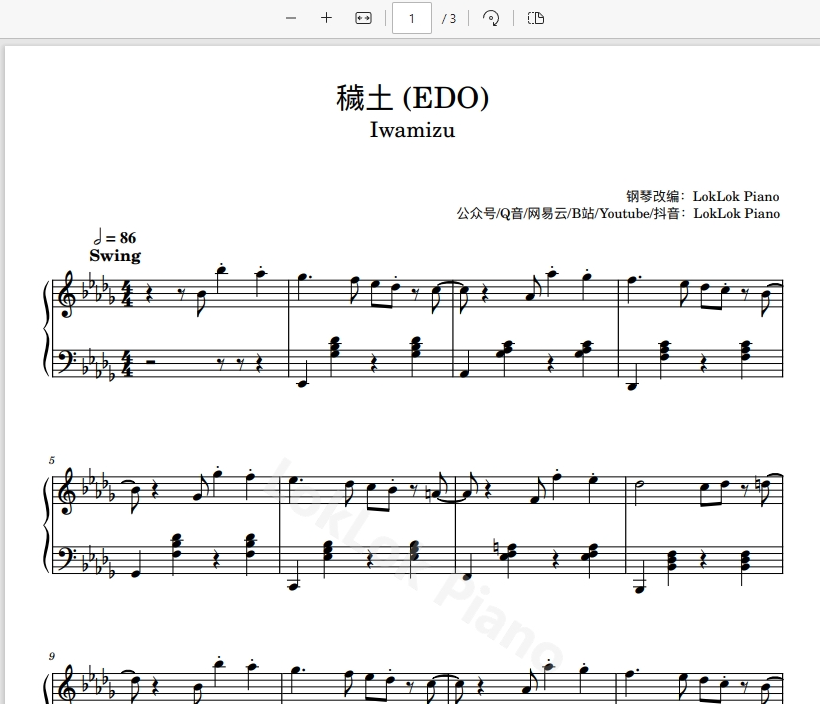Click the first system's treble clef
This screenshot has height=704, width=820.
coord(68,293)
